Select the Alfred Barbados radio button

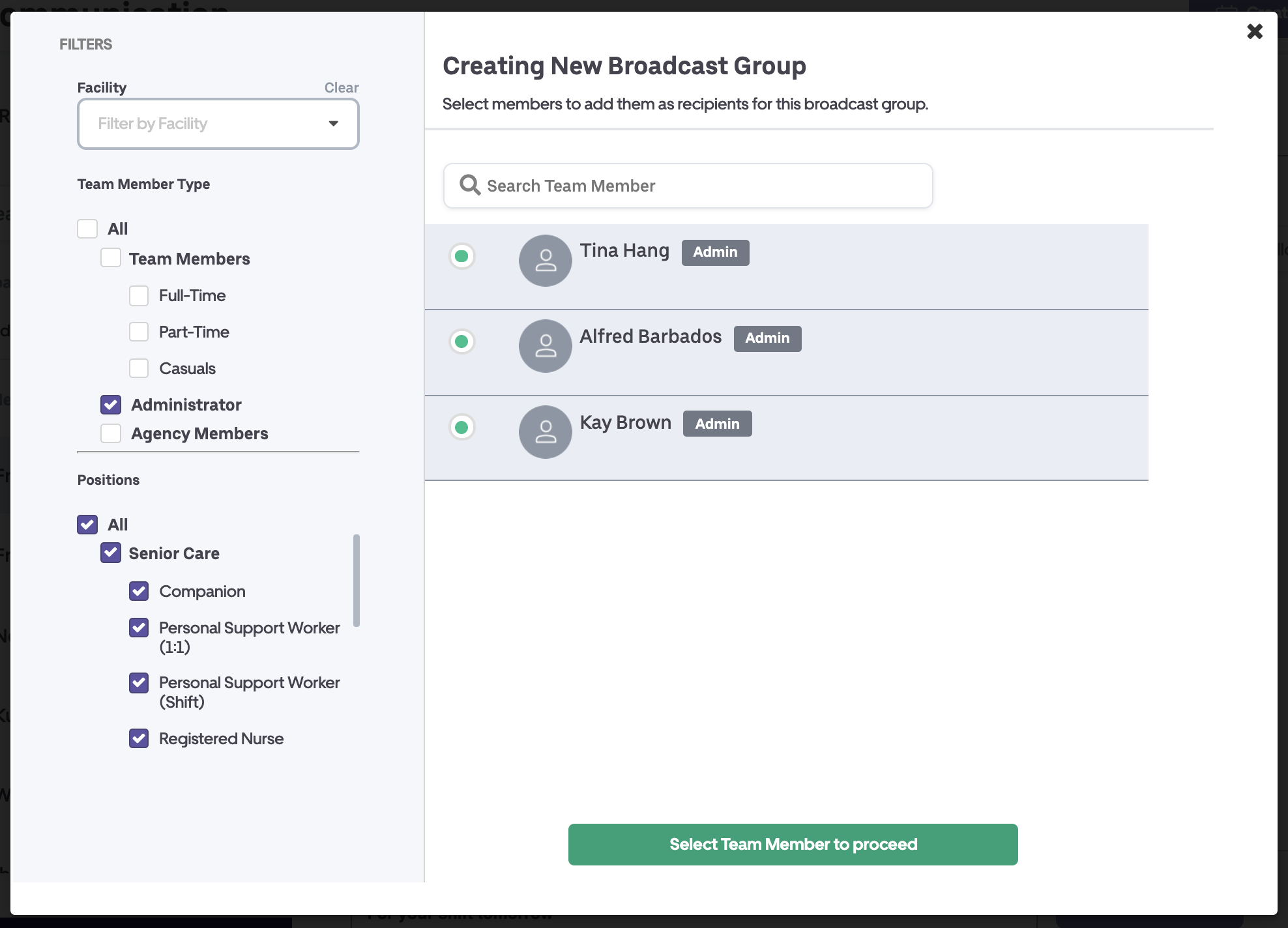tap(462, 341)
